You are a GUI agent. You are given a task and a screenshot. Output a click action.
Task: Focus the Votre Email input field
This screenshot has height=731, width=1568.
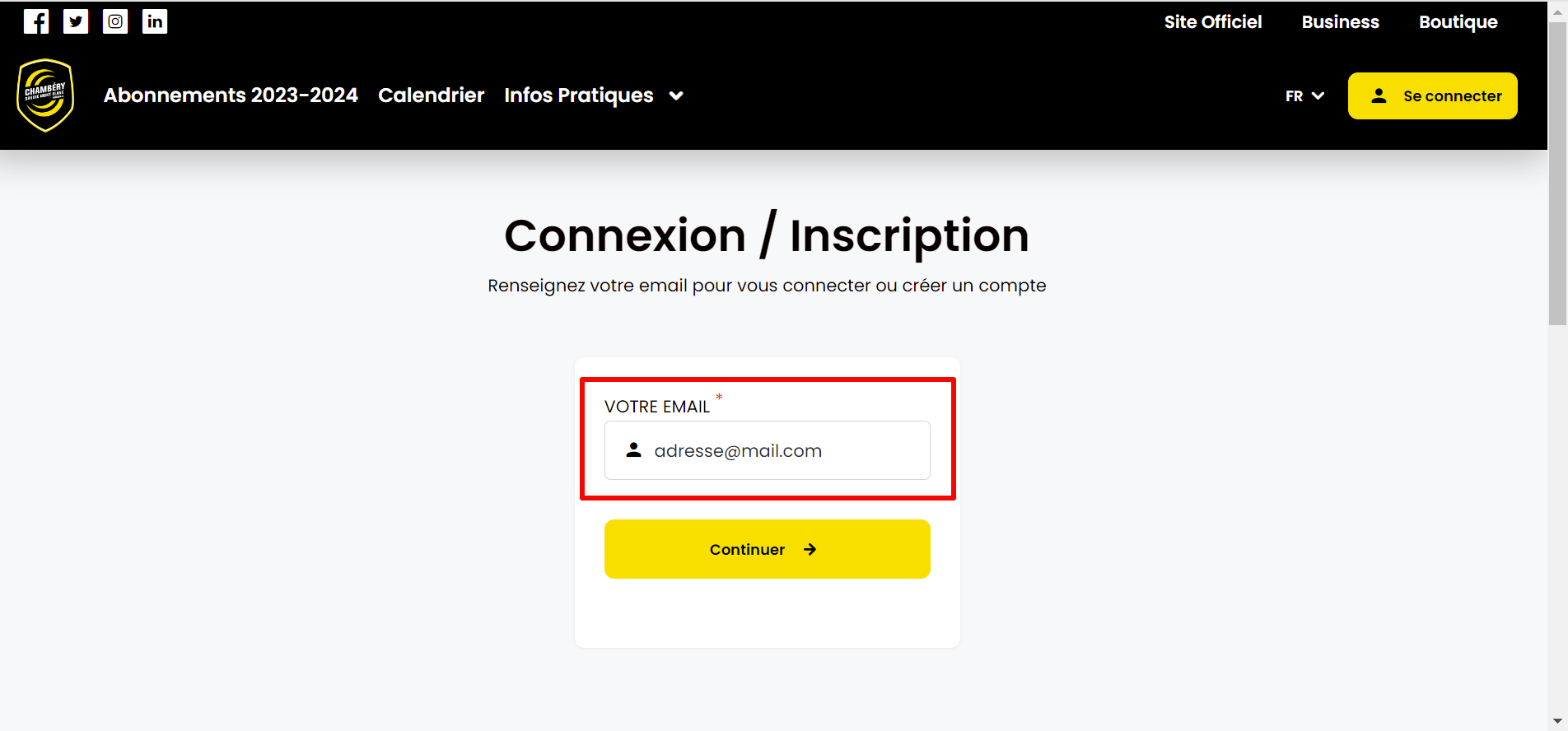point(768,450)
